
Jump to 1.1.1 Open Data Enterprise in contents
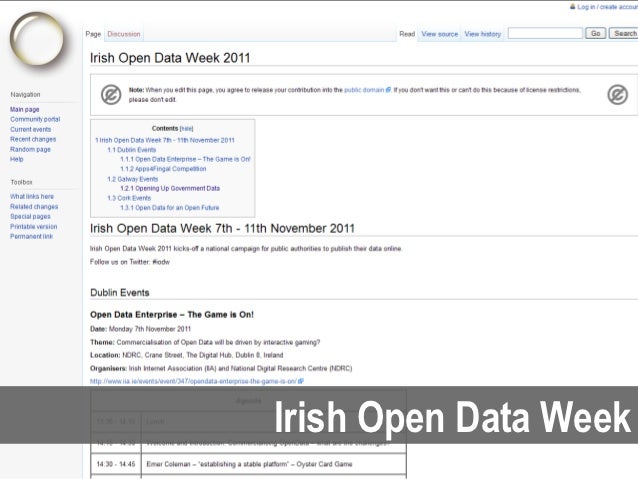[x=185, y=159]
